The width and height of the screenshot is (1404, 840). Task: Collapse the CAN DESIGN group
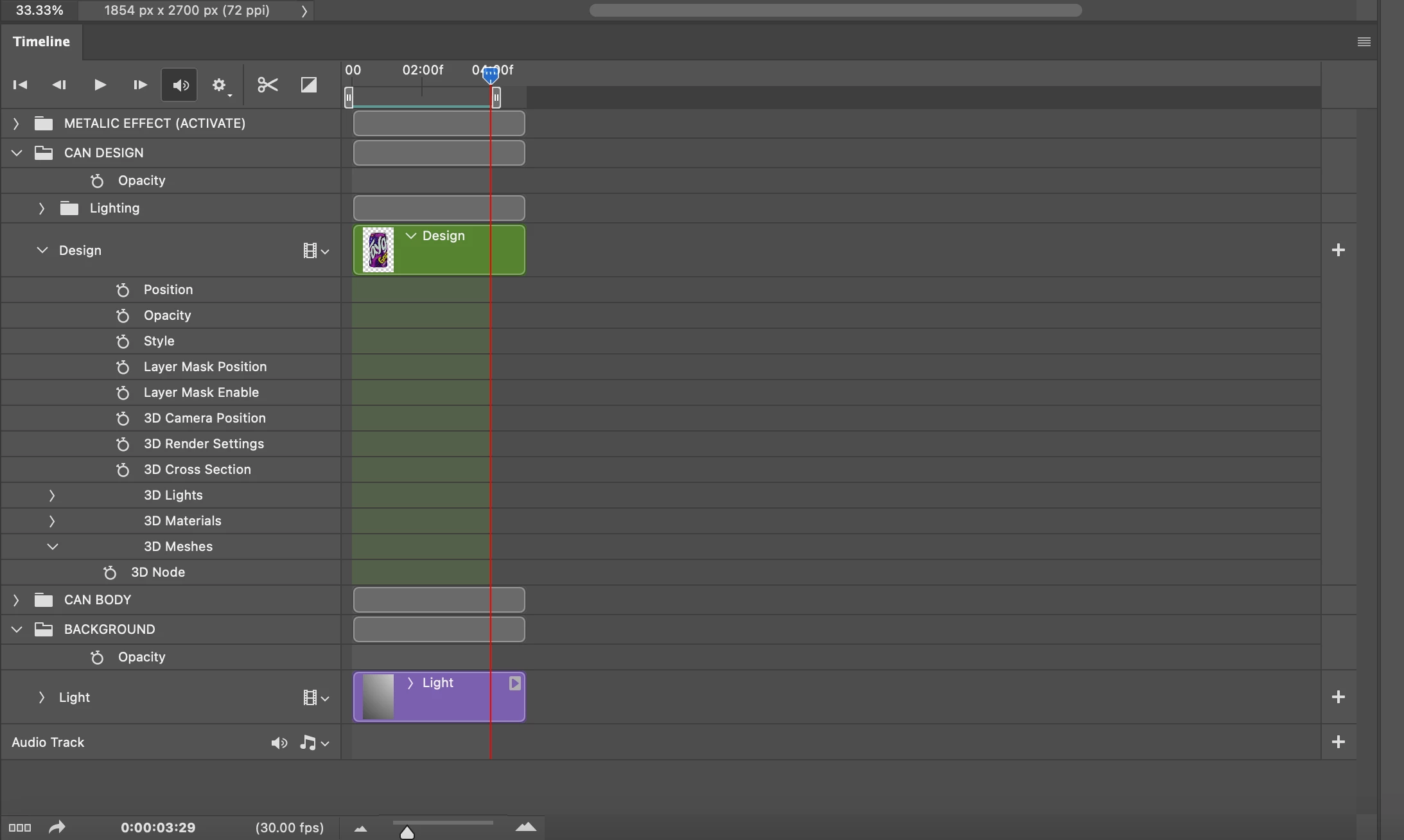click(17, 153)
